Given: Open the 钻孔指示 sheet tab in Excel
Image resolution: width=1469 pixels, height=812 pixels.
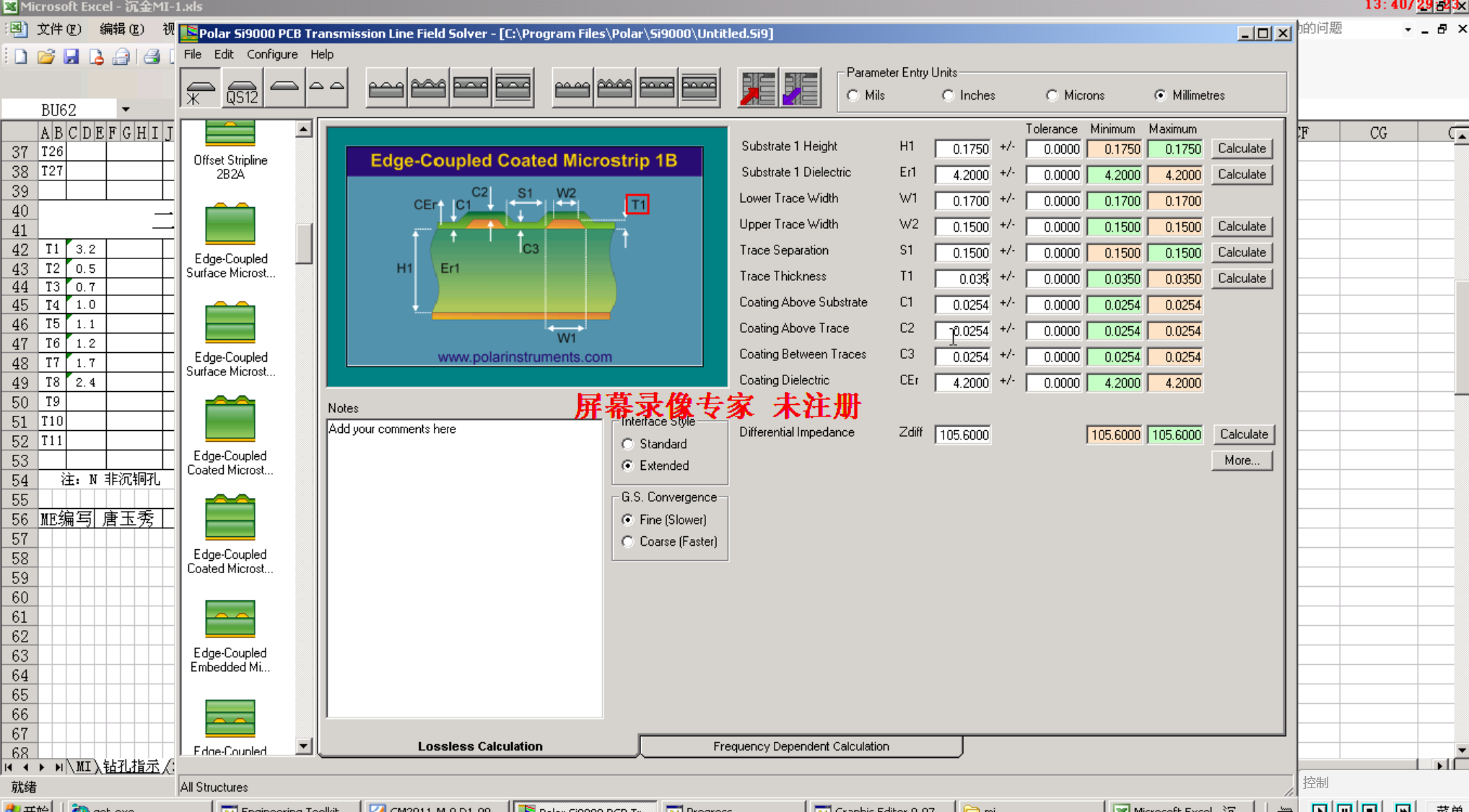Looking at the screenshot, I should 131,767.
